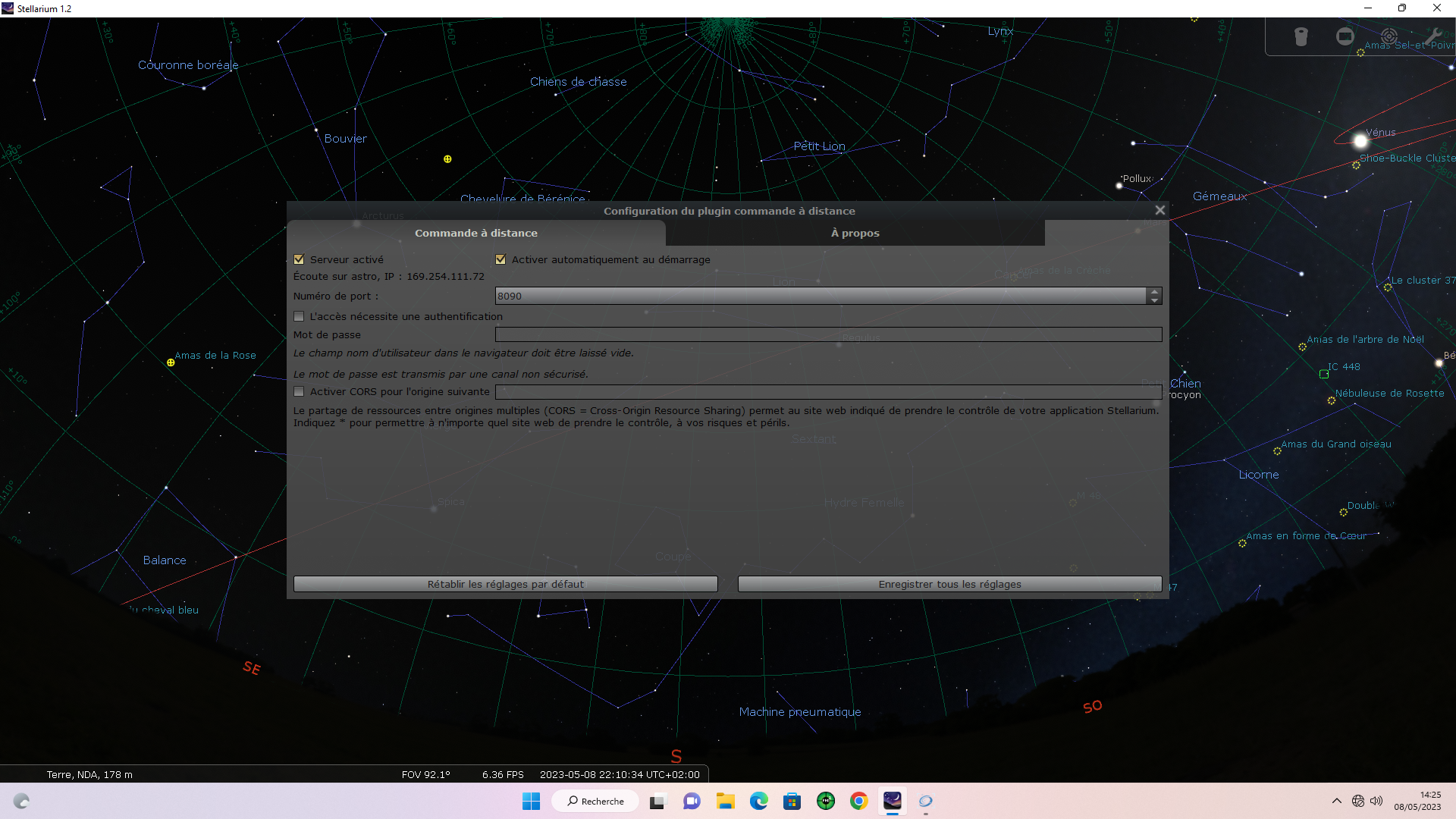This screenshot has height=819, width=1456.
Task: Decrease port number with down arrow
Action: [x=1154, y=300]
